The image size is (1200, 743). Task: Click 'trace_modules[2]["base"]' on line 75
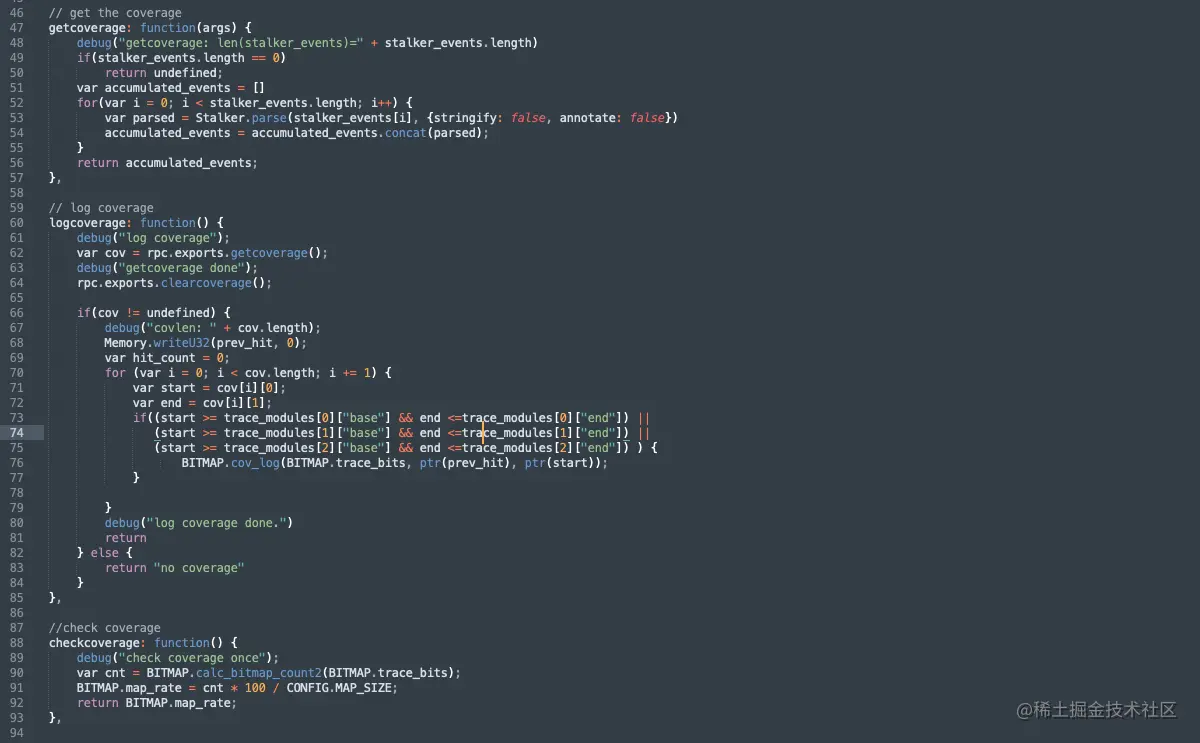coord(307,448)
